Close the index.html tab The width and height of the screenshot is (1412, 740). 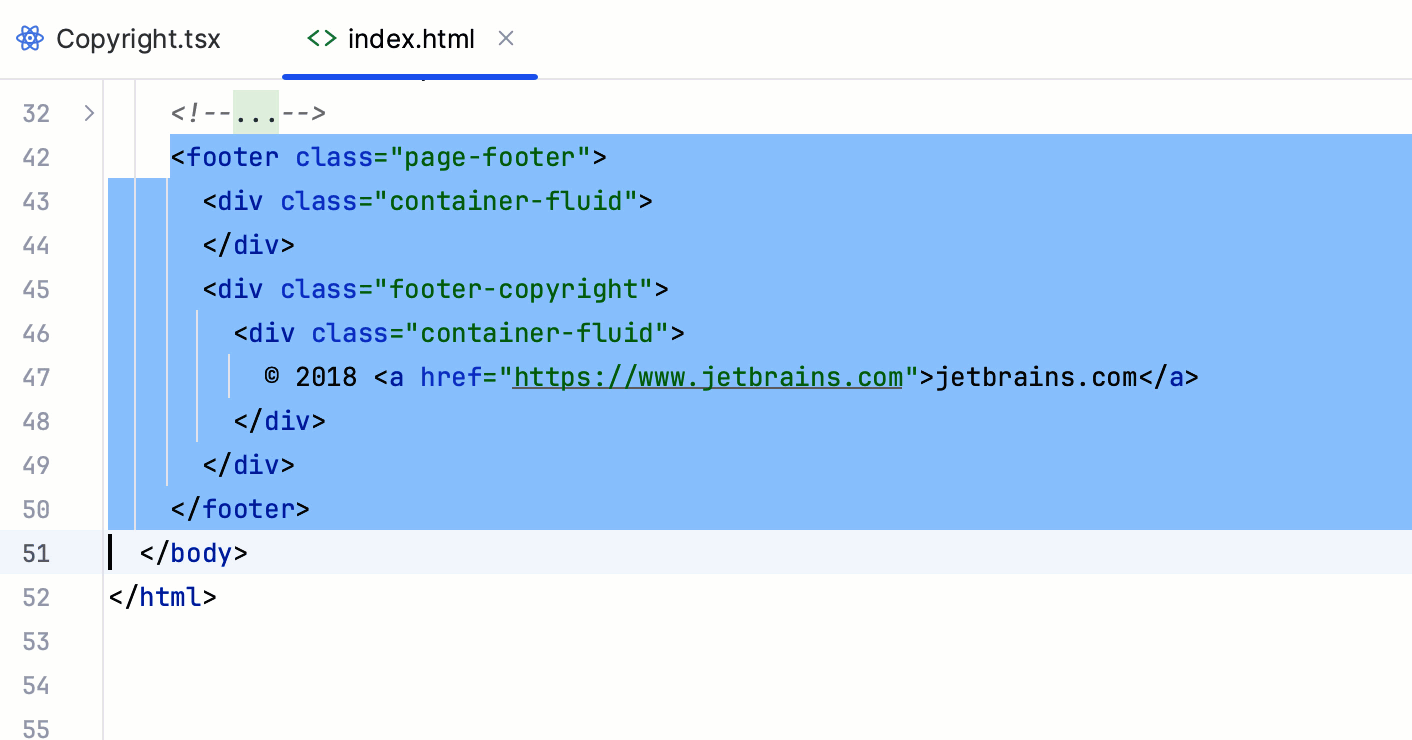click(505, 38)
